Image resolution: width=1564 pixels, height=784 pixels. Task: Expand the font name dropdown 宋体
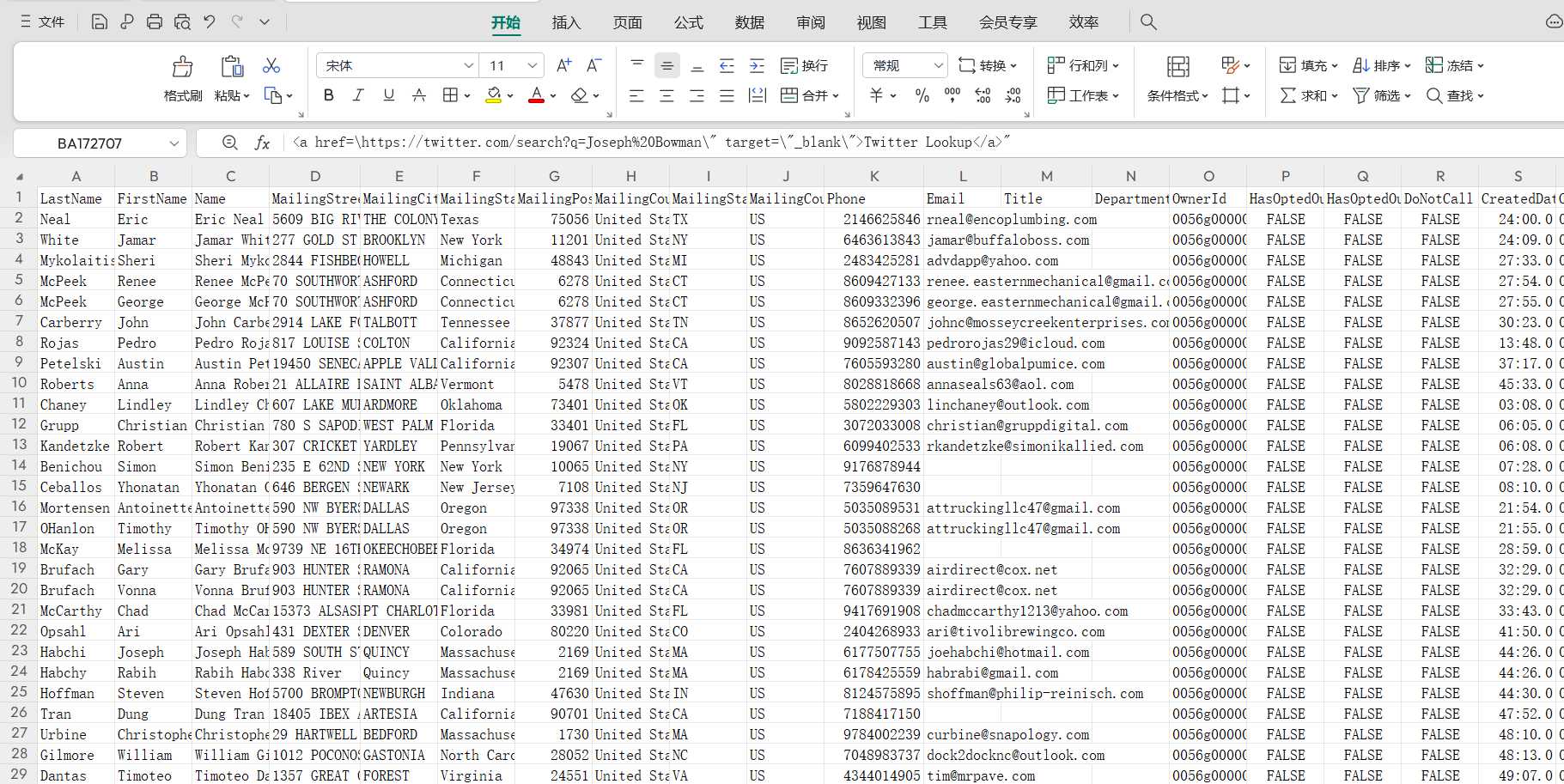coord(469,65)
